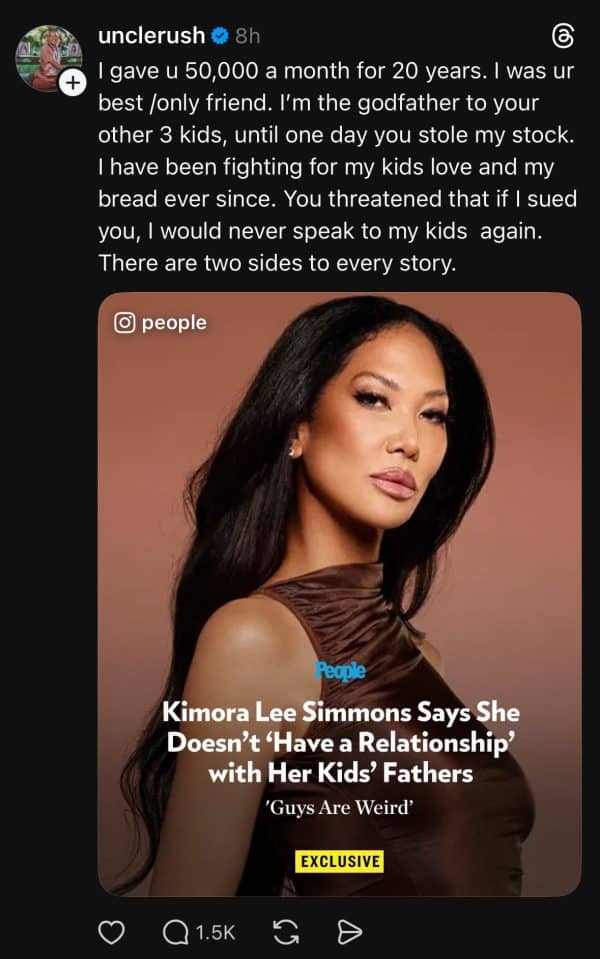Like the post with the heart icon
Image resolution: width=600 pixels, height=959 pixels.
click(x=111, y=932)
